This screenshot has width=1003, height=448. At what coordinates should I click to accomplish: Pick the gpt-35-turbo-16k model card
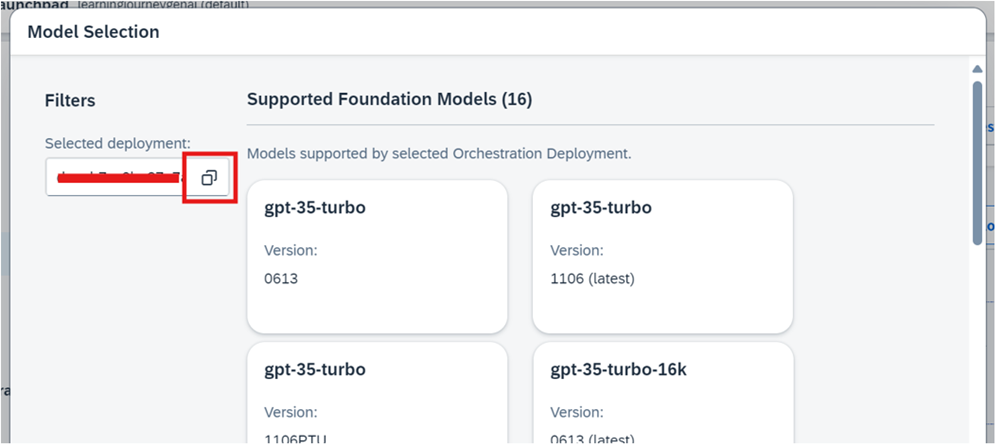pos(663,394)
